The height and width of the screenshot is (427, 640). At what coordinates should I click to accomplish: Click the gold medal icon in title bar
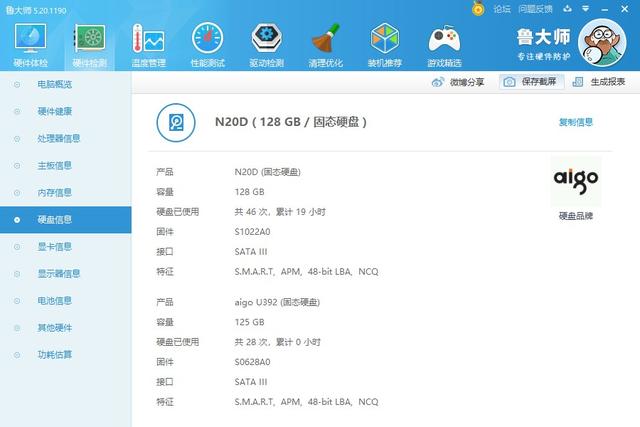[478, 8]
